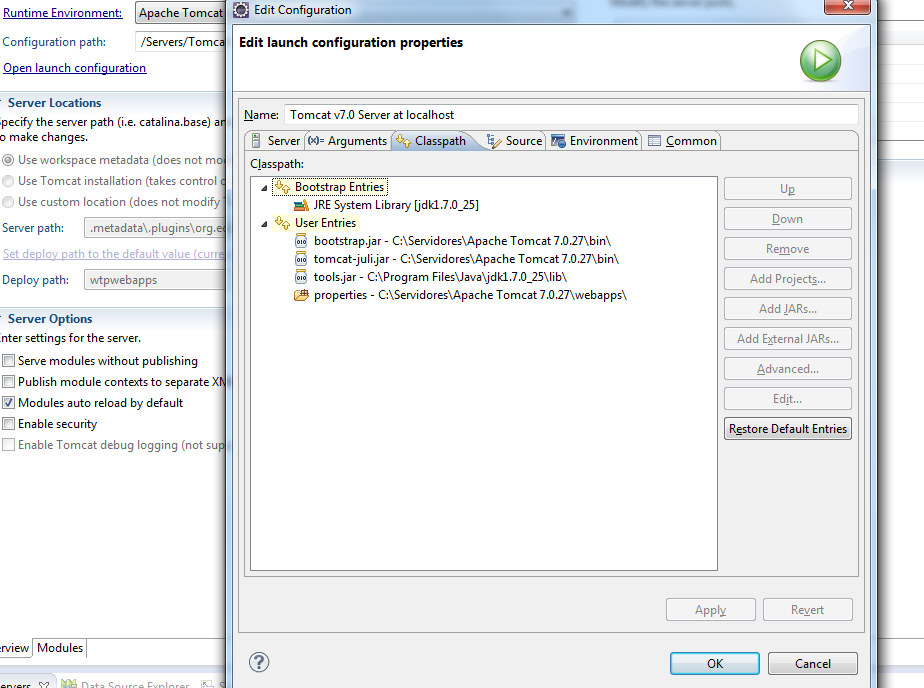Image resolution: width=924 pixels, height=688 pixels.
Task: Select the JRE System Library entry
Action: (395, 205)
